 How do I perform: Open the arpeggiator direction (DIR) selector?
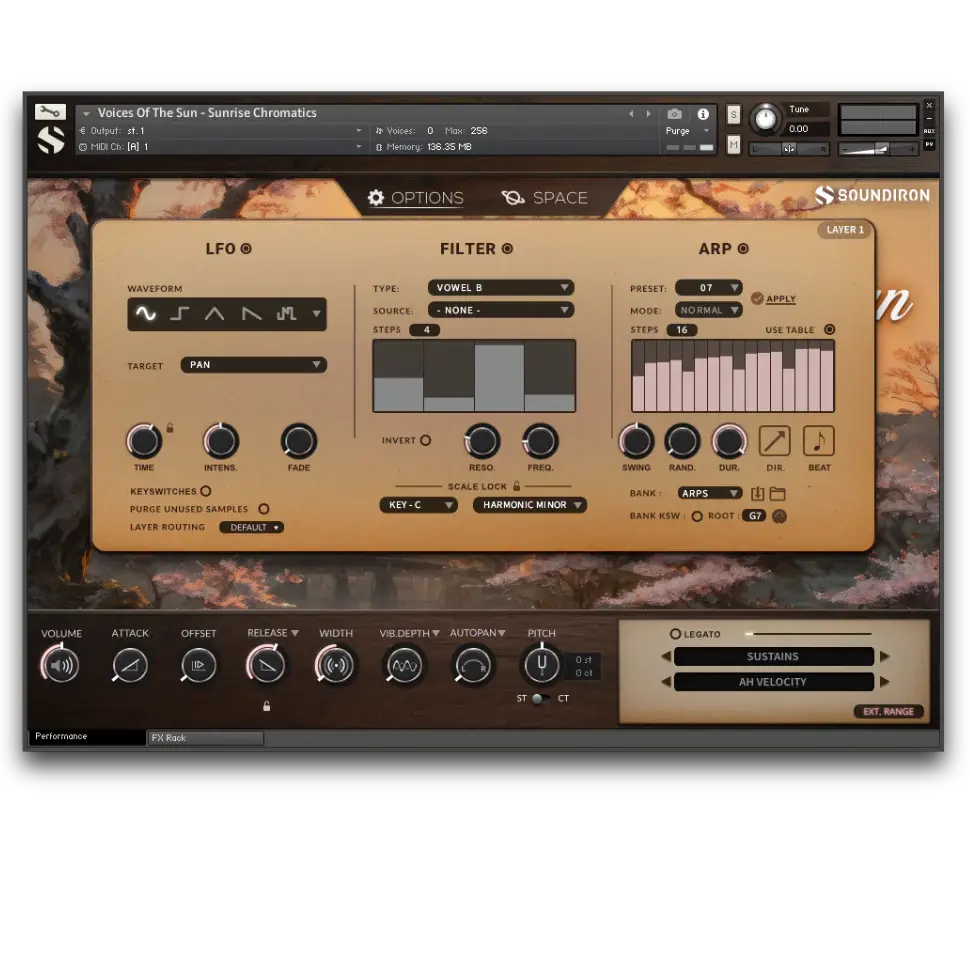[774, 443]
